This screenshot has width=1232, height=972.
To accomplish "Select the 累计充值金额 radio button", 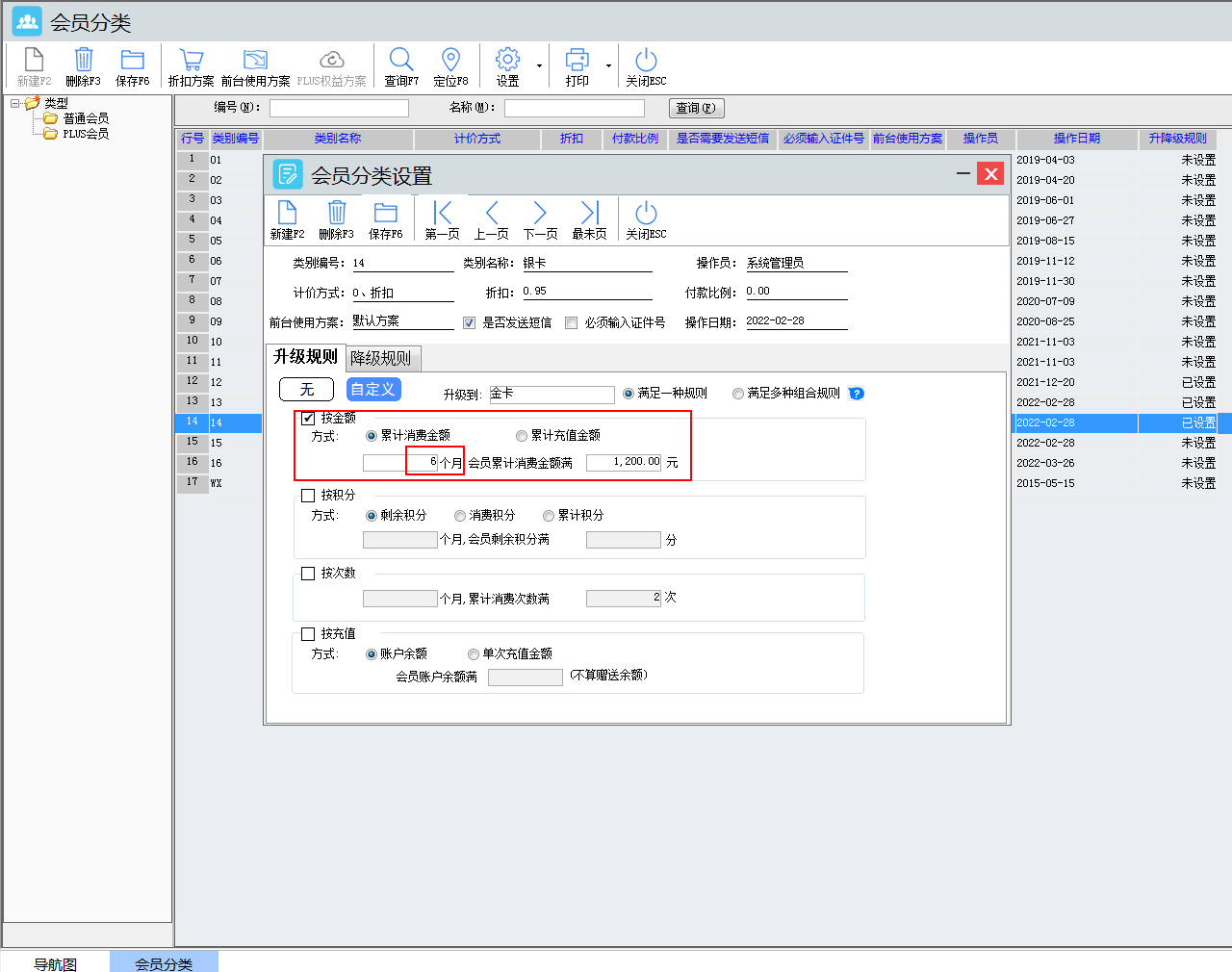I will pyautogui.click(x=522, y=436).
